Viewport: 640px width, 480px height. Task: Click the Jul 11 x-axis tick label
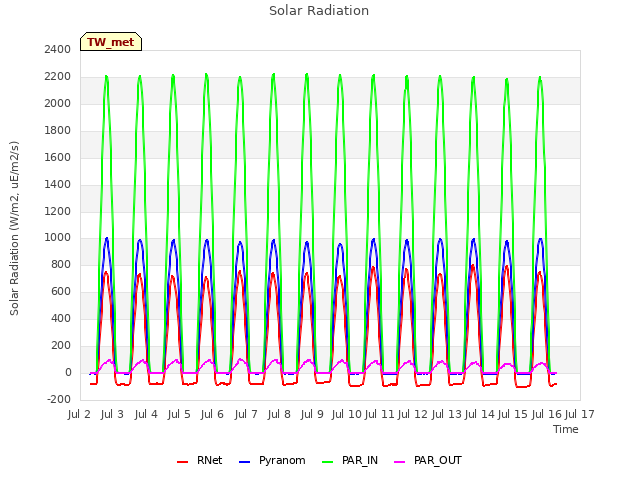[380, 414]
